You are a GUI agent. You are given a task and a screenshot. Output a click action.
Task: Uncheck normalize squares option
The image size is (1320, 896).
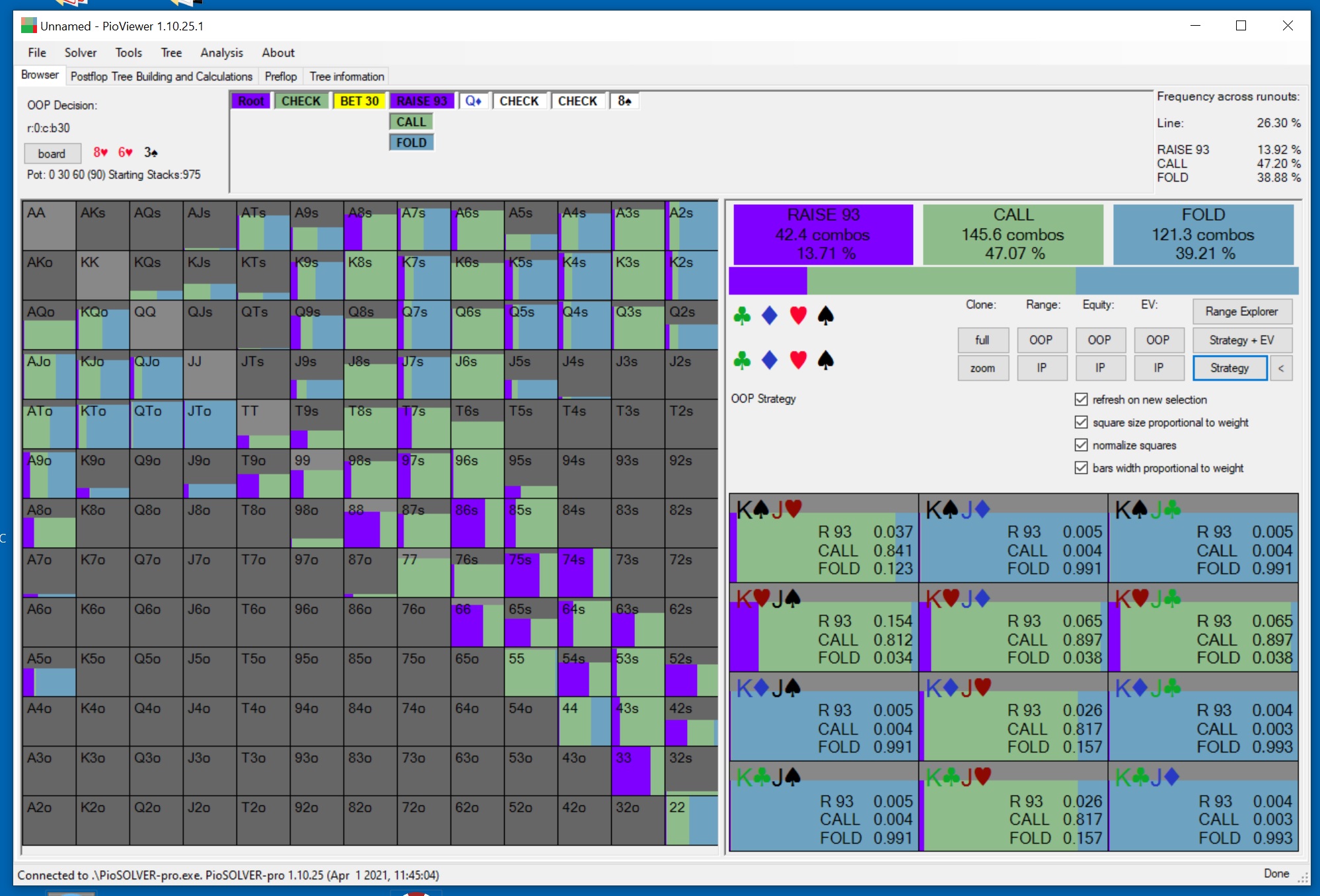1081,445
